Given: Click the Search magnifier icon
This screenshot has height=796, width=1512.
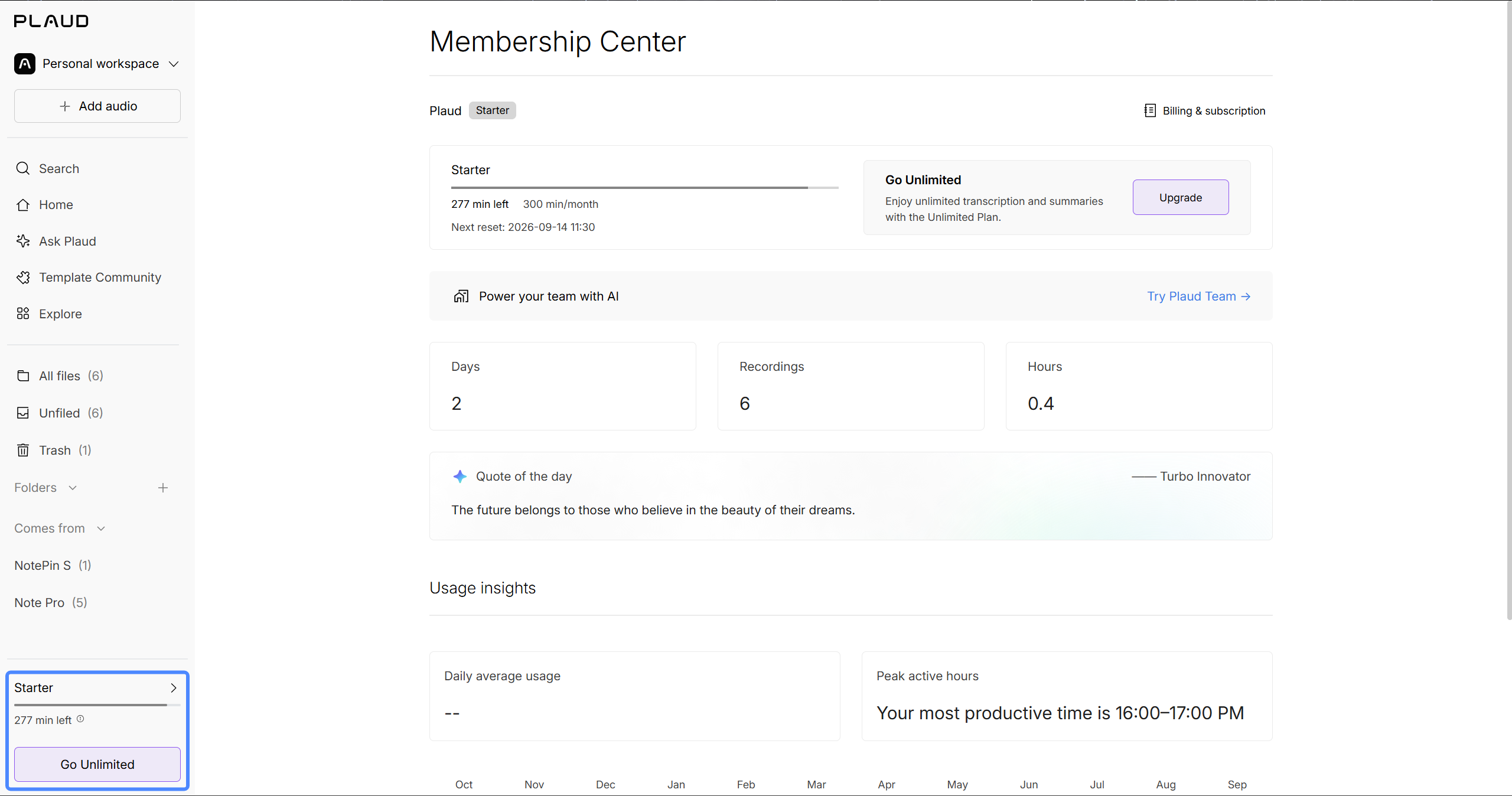Looking at the screenshot, I should (23, 168).
